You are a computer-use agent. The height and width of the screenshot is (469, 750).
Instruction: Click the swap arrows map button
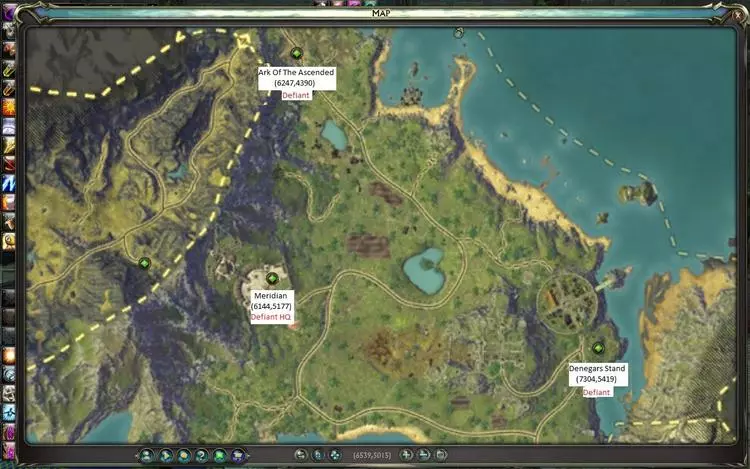[x=300, y=455]
